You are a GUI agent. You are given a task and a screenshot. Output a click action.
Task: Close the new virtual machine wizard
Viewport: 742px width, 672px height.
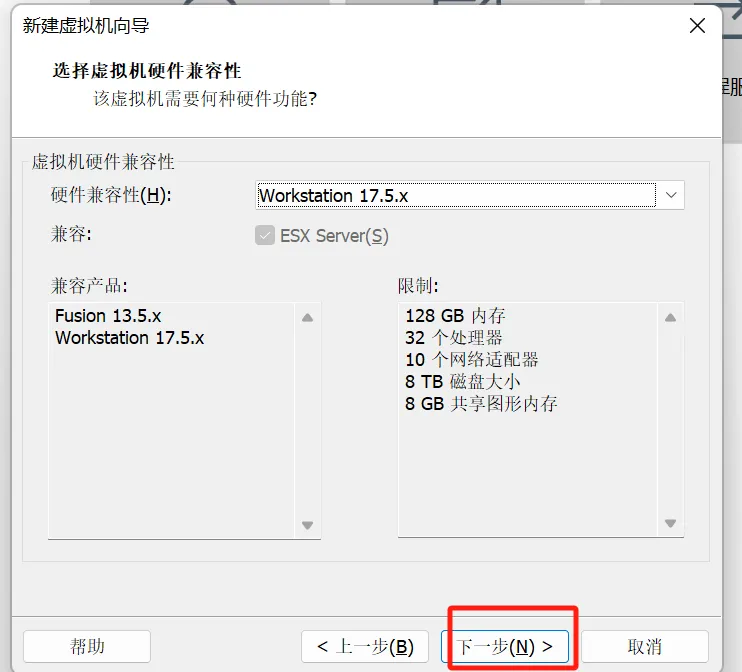[697, 26]
